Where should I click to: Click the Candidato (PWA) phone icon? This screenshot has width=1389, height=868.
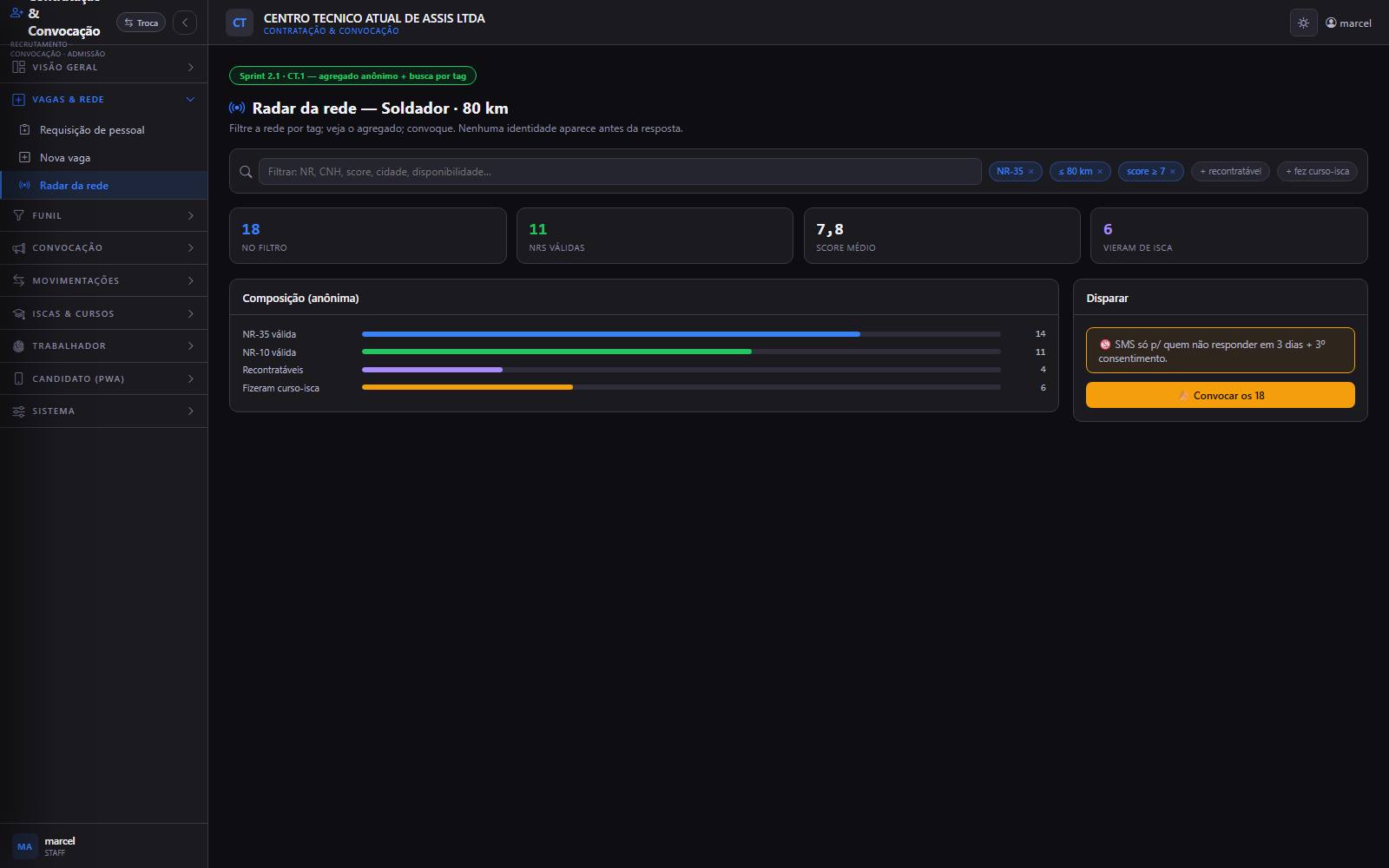(19, 378)
